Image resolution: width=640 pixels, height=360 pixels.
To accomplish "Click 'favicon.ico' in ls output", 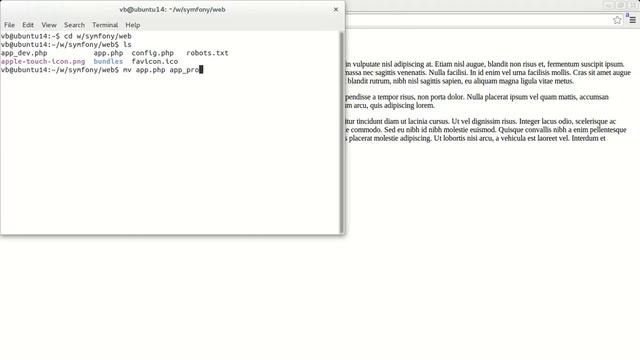I will coord(155,62).
